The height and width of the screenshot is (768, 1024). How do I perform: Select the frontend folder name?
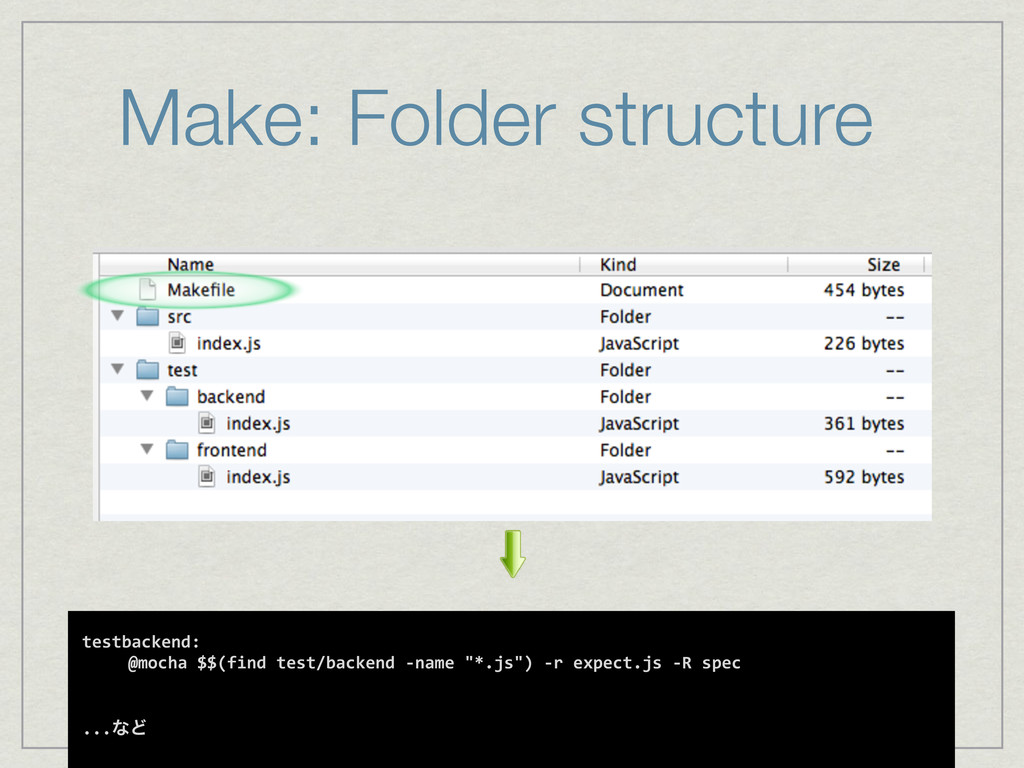pyautogui.click(x=232, y=450)
